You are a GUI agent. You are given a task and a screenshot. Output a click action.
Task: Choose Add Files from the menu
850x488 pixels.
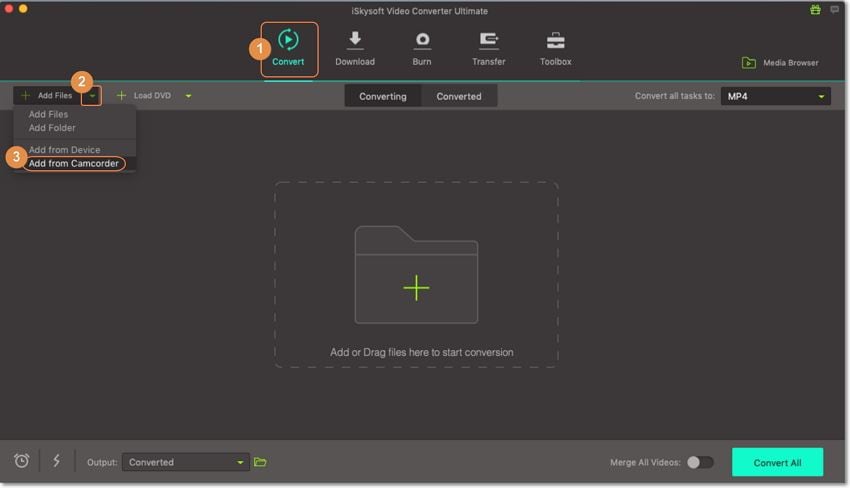48,114
